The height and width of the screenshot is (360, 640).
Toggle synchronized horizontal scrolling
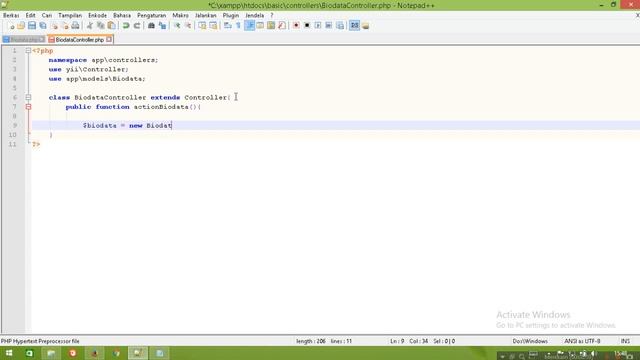pos(213,26)
